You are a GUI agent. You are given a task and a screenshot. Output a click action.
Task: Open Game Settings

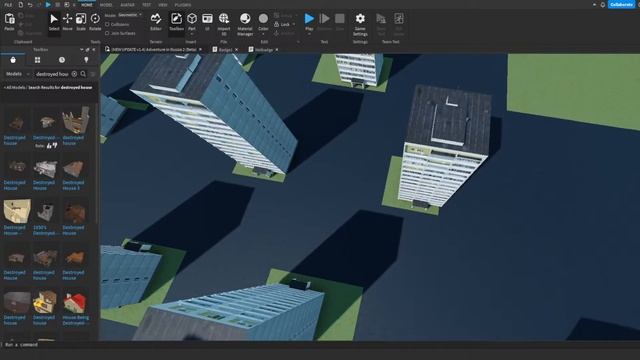[360, 24]
